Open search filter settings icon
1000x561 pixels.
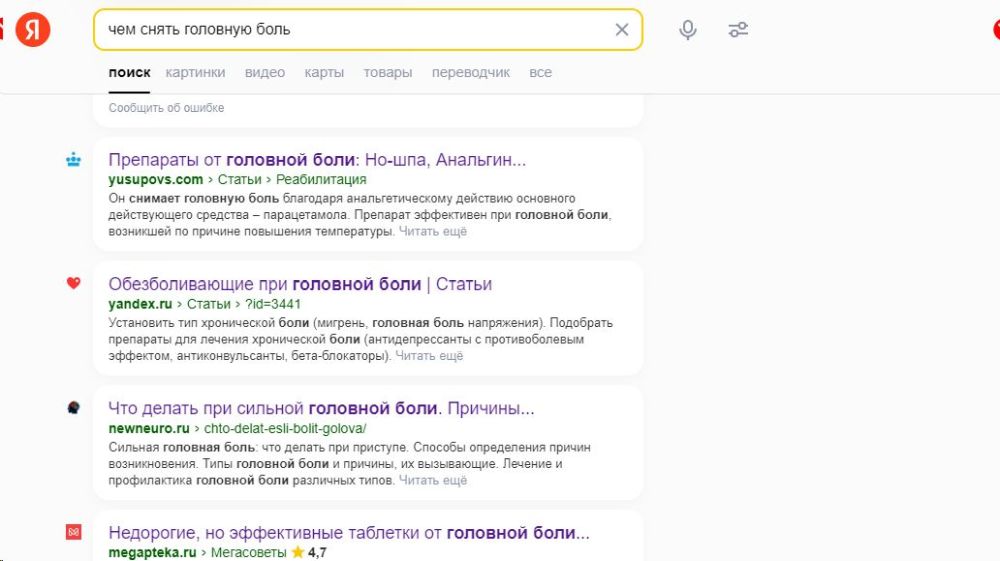coord(738,30)
